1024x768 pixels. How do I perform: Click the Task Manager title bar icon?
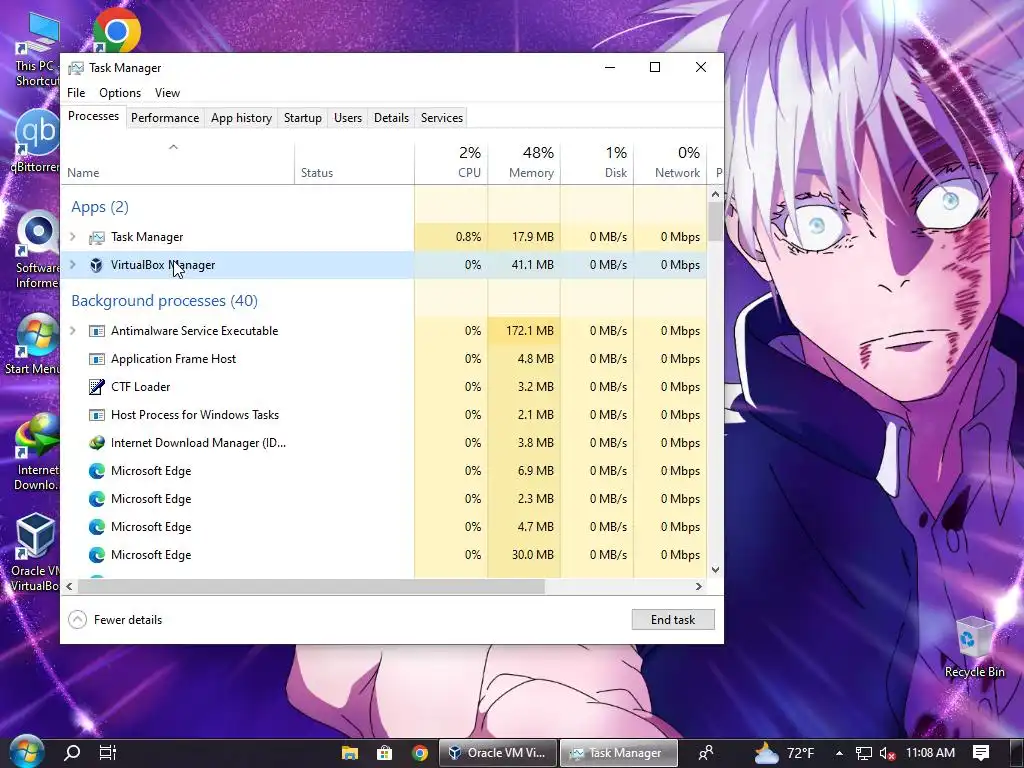pos(76,68)
